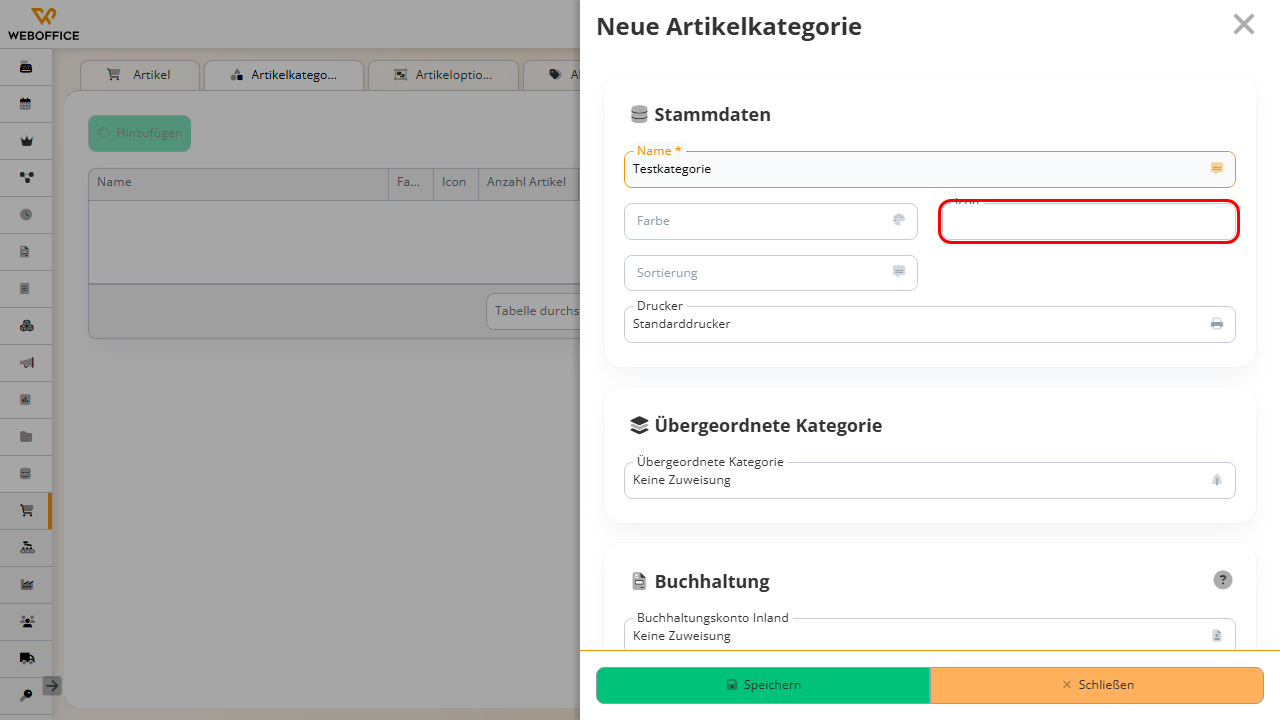Click the question mark help icon in Buchhaltung
The image size is (1280, 720).
tap(1223, 580)
